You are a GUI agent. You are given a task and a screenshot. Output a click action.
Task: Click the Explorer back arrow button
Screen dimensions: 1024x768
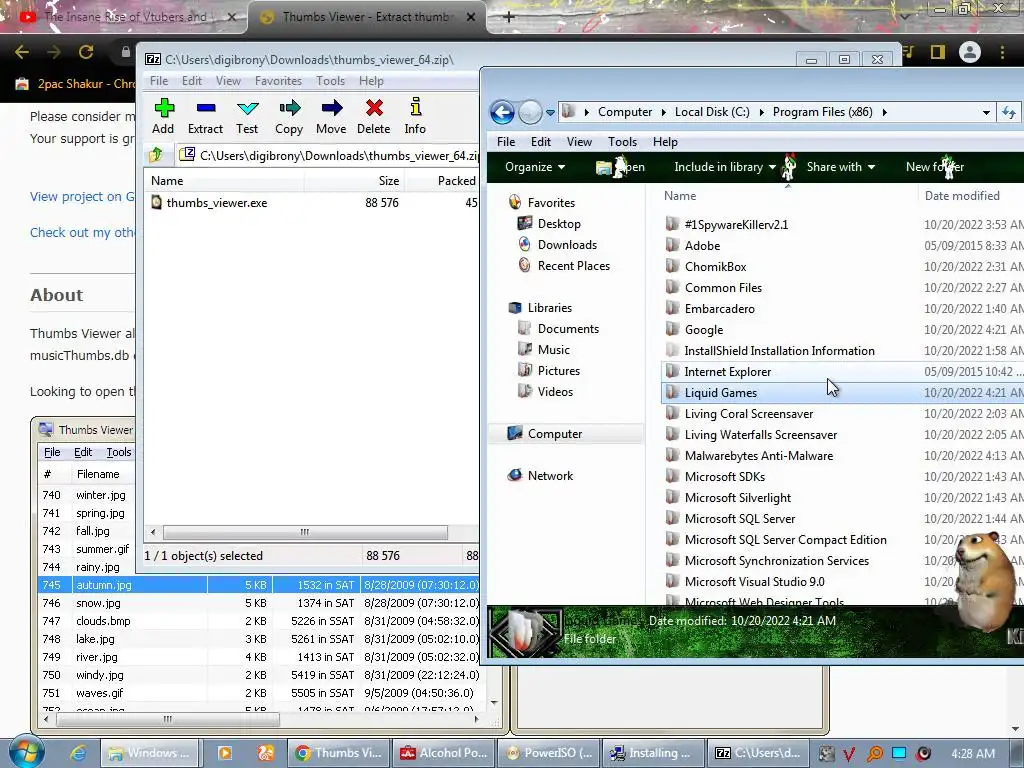[x=502, y=112]
